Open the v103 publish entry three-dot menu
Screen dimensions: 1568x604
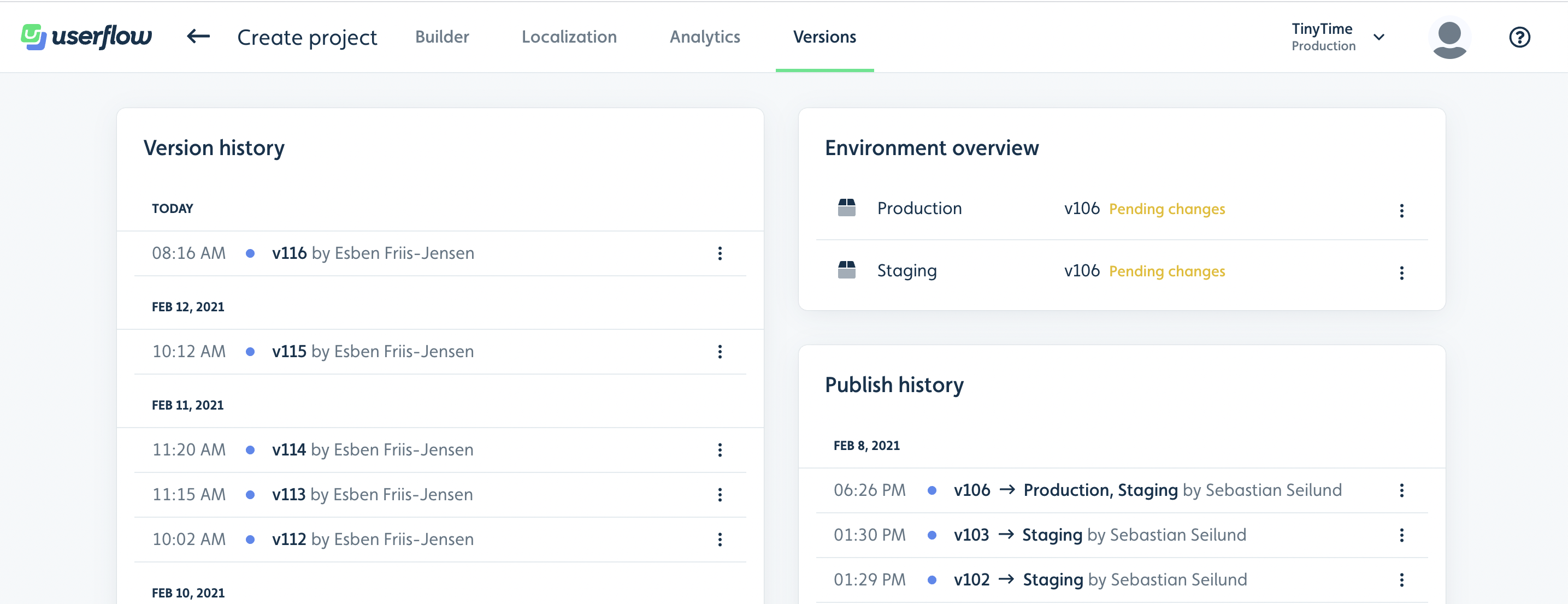pyautogui.click(x=1401, y=535)
